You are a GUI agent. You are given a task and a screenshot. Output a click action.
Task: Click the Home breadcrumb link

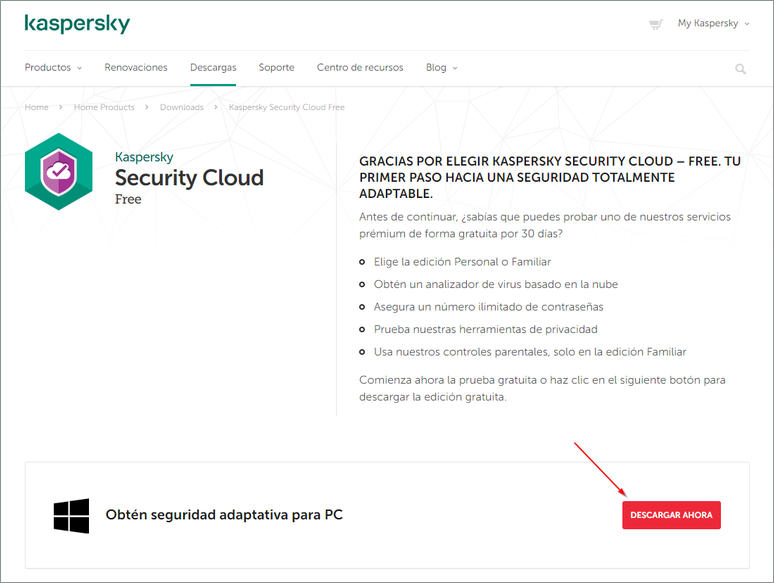point(36,107)
